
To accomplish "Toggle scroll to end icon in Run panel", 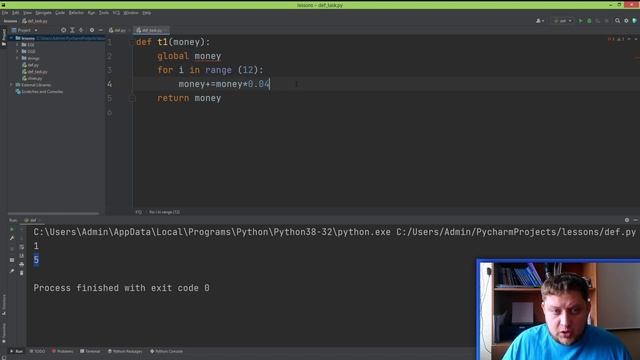I will coord(22,256).
